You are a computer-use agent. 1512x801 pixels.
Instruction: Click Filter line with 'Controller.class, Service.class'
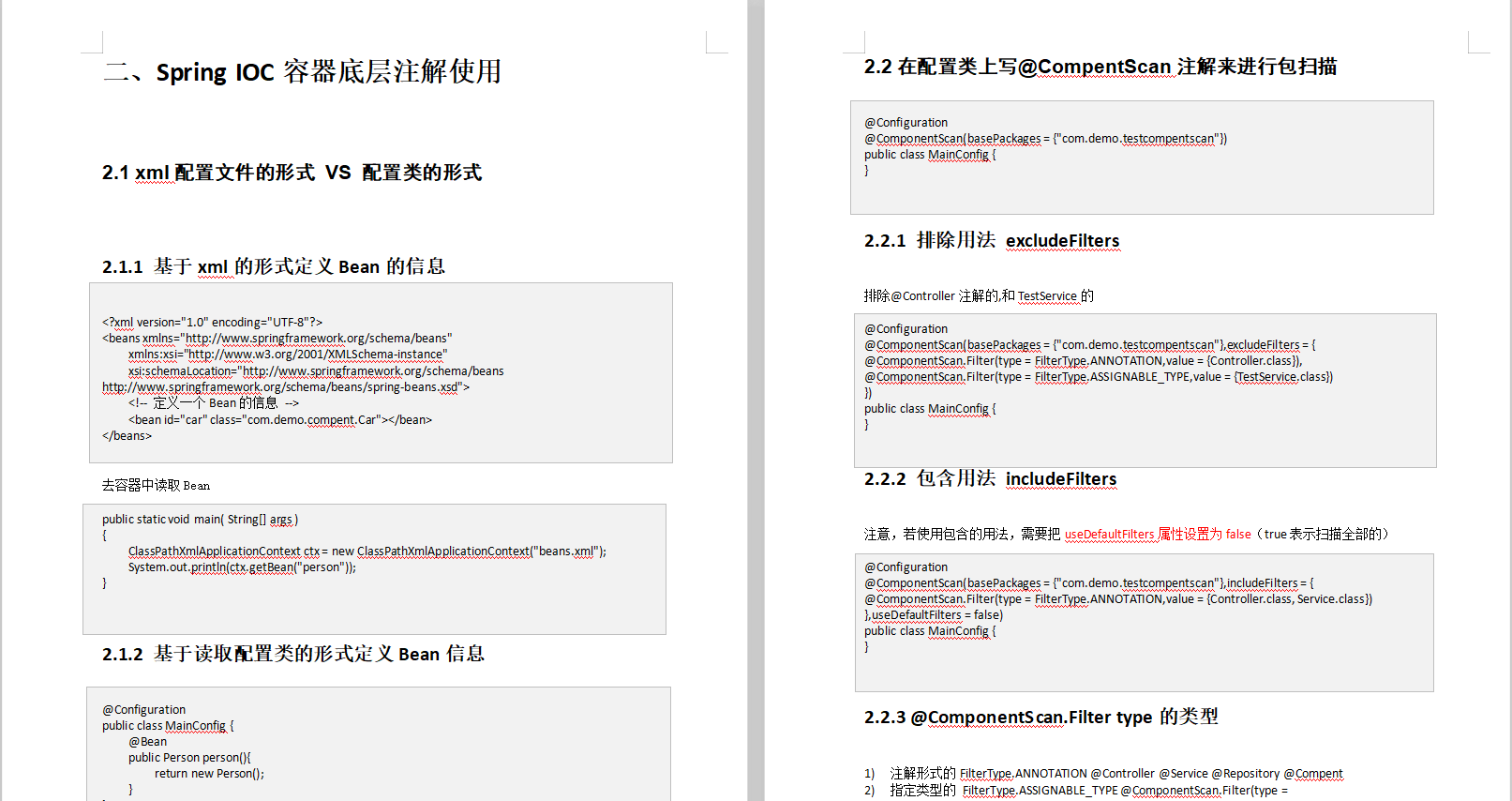click(1118, 598)
